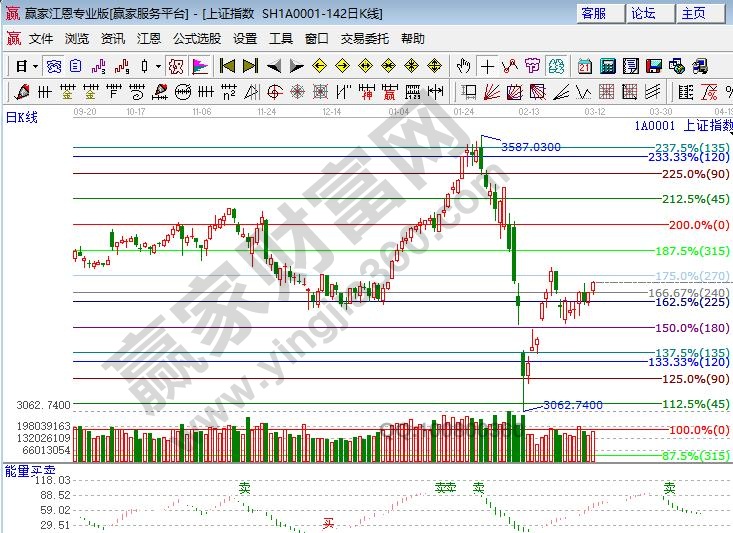Click the floppy disk save icon
The height and width of the screenshot is (533, 733).
654,66
